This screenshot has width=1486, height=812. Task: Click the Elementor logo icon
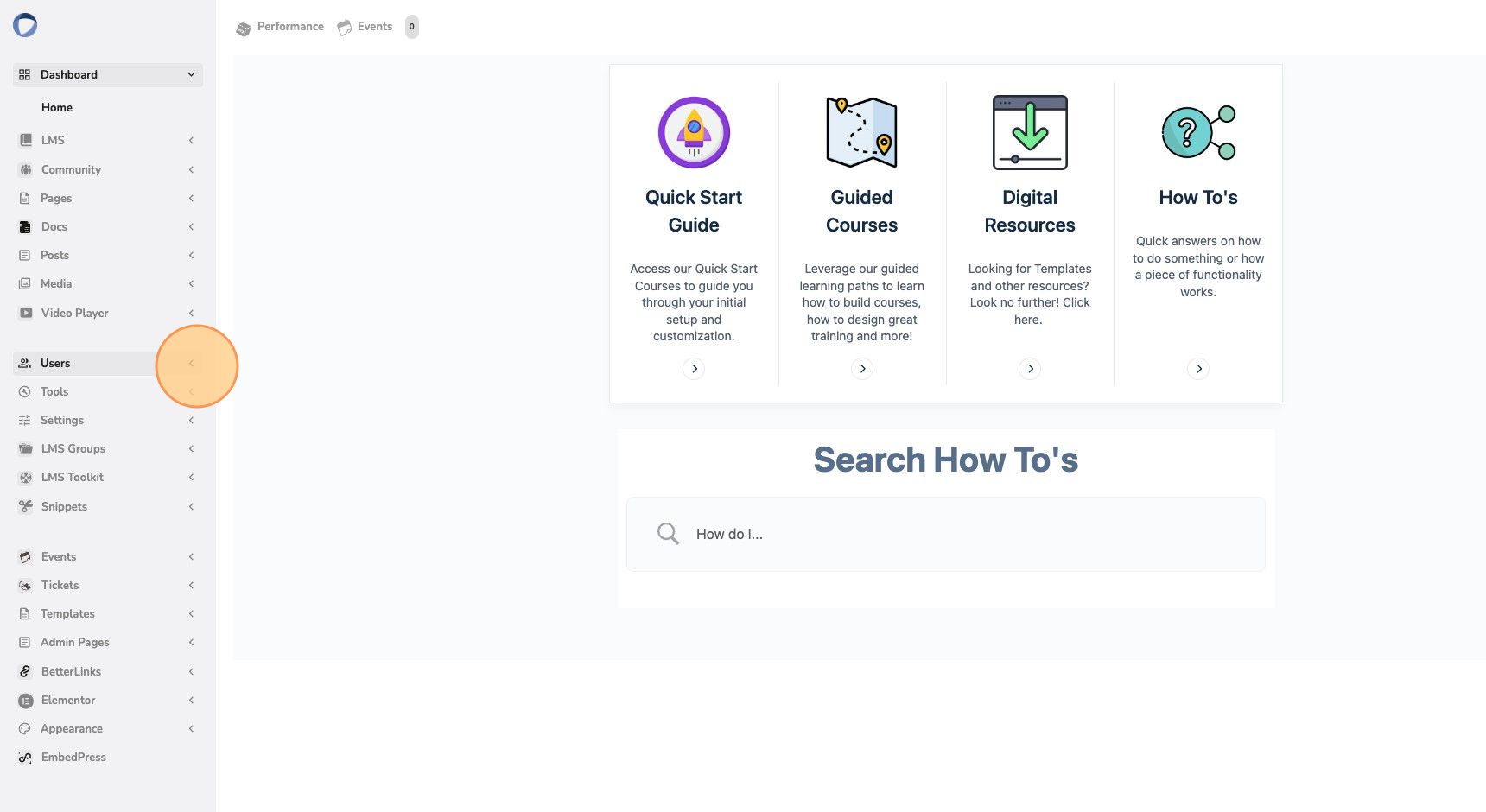(x=25, y=700)
